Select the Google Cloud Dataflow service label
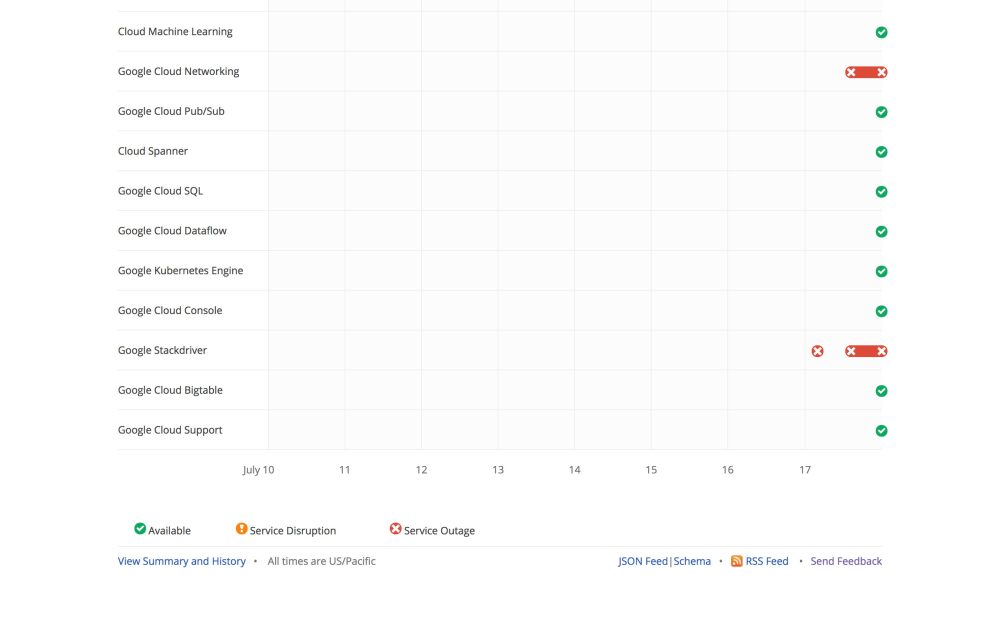 pos(172,230)
